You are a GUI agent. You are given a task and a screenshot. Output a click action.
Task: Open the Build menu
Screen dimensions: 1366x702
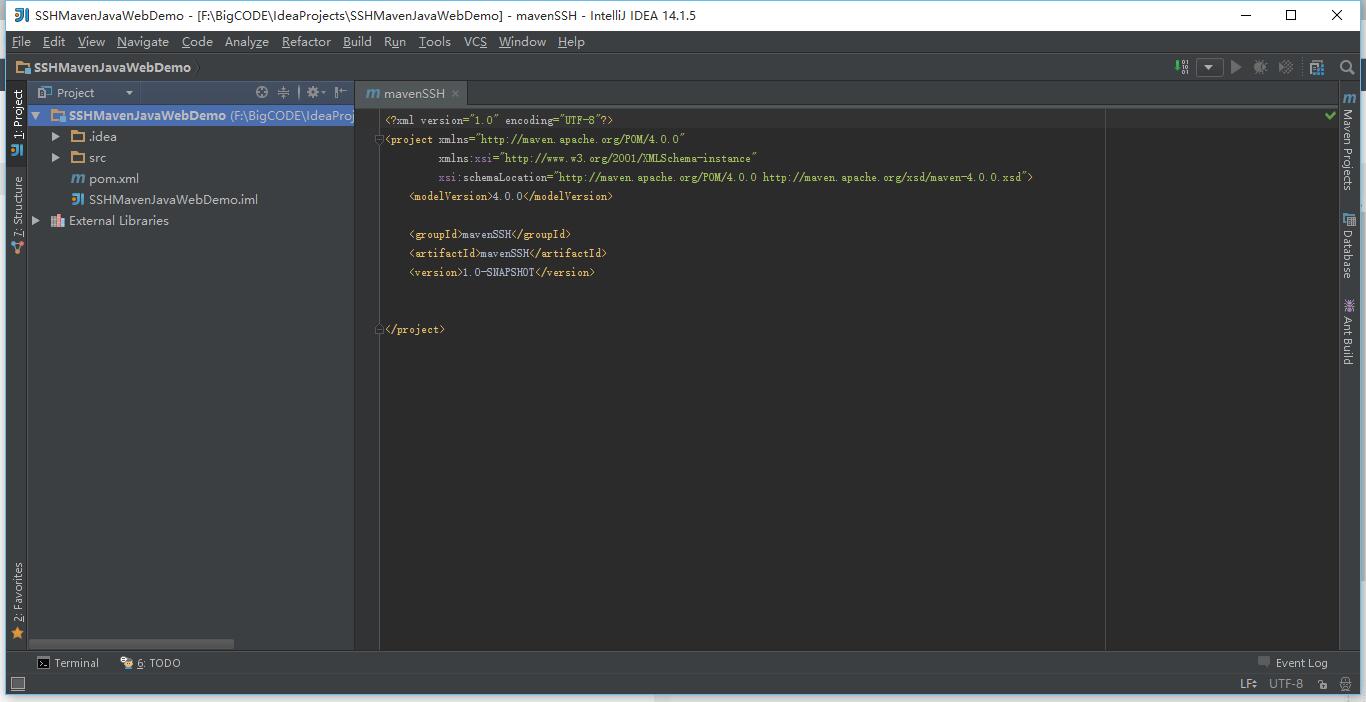tap(357, 41)
